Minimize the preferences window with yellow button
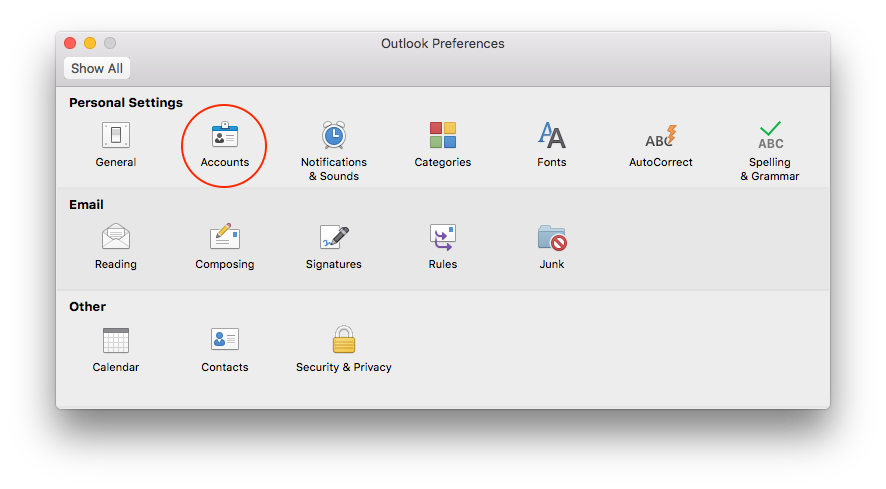This screenshot has height=489, width=886. [x=90, y=43]
